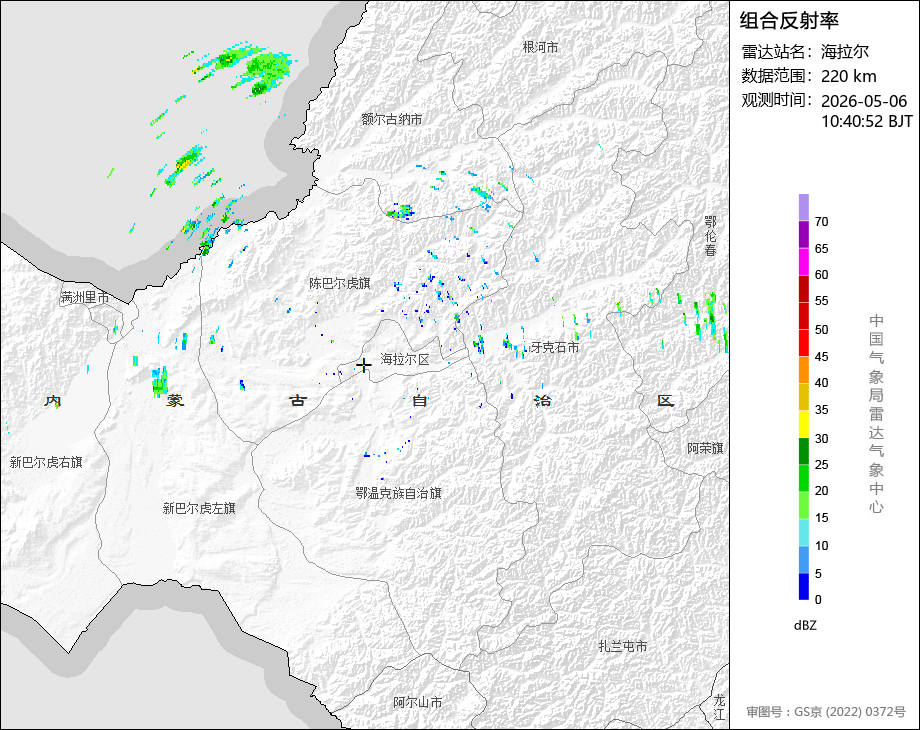This screenshot has height=730, width=920.
Task: Click the 40 dBZ orange color swatch
Action: click(804, 370)
